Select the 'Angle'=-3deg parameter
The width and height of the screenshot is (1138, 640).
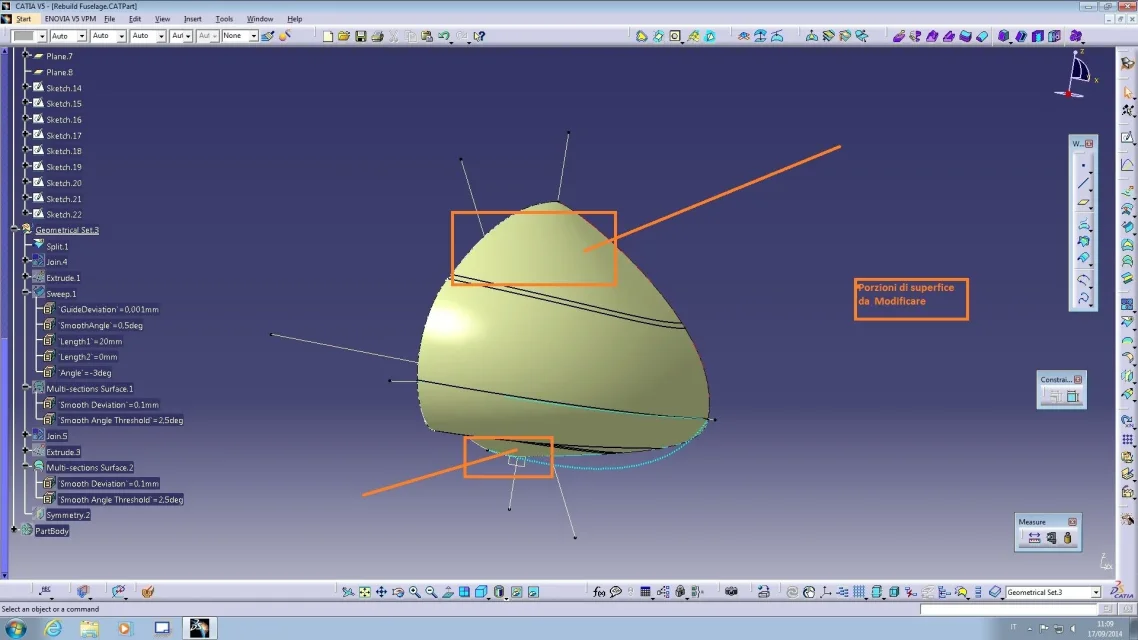click(x=85, y=373)
